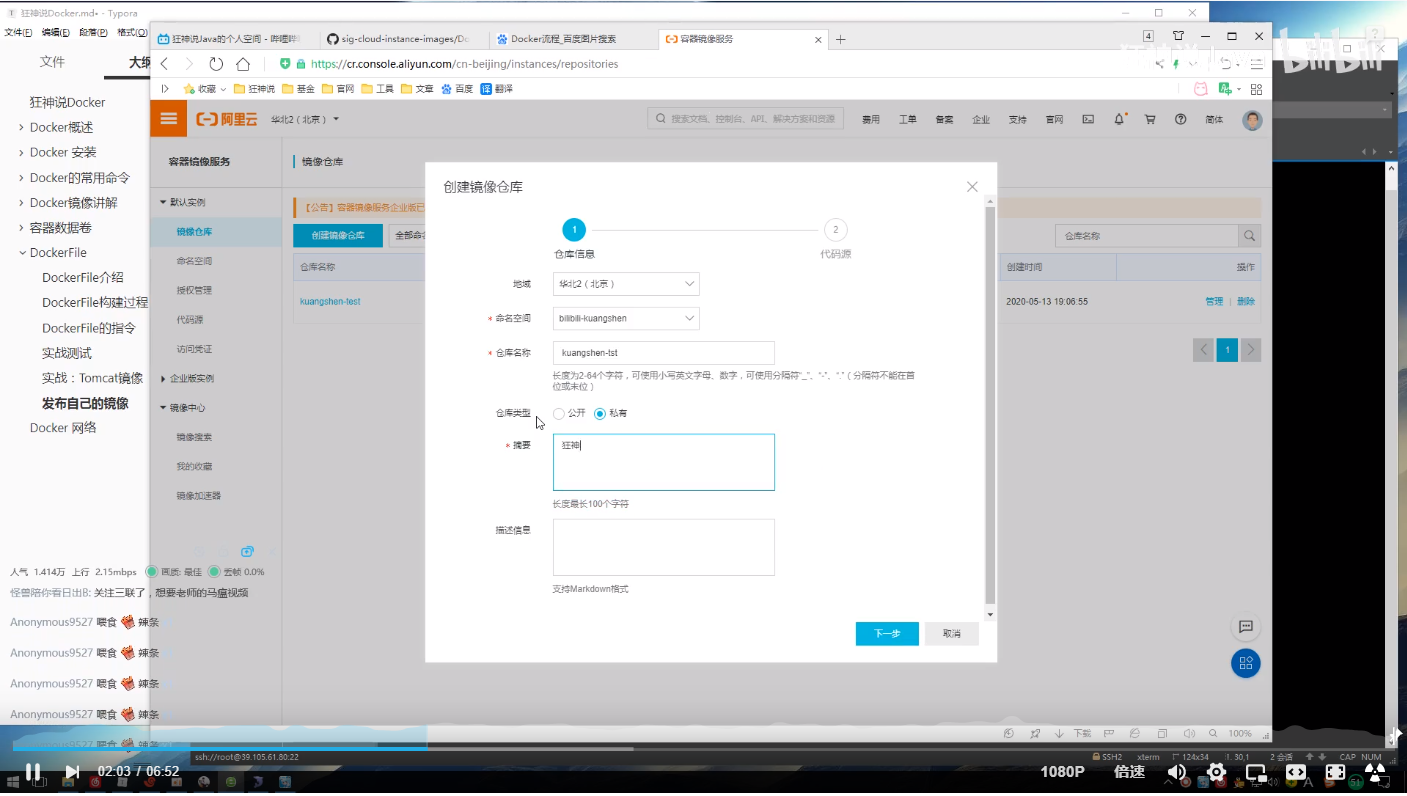Screen dimensions: 1407x796
Task: Adjust the video volume speaker icon
Action: point(1177,772)
